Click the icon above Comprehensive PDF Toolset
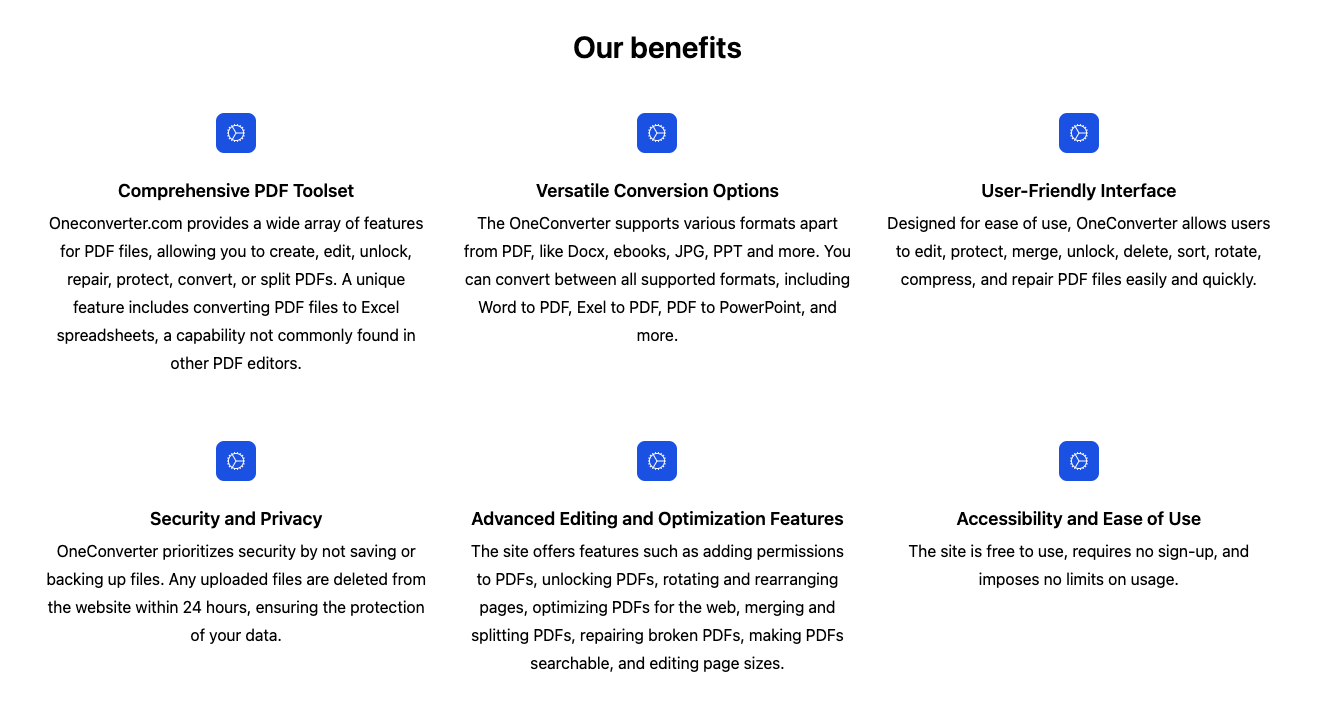The width and height of the screenshot is (1327, 719). click(x=236, y=133)
